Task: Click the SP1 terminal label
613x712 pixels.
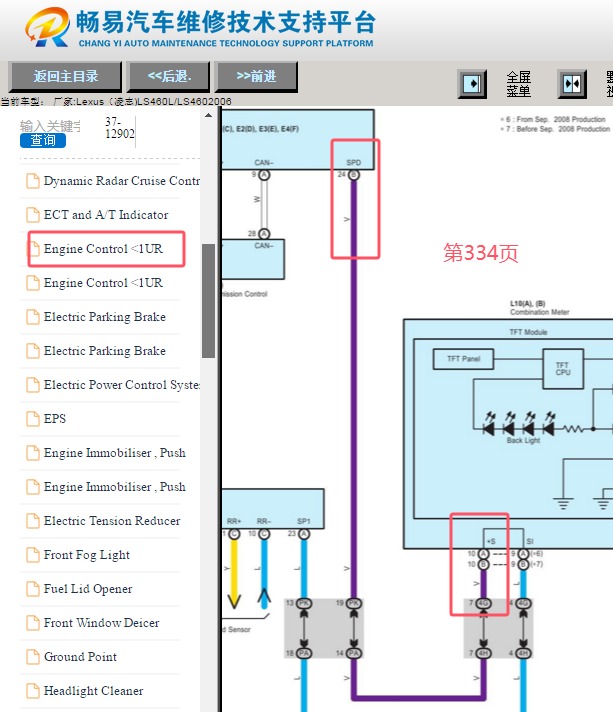Action: click(x=303, y=521)
